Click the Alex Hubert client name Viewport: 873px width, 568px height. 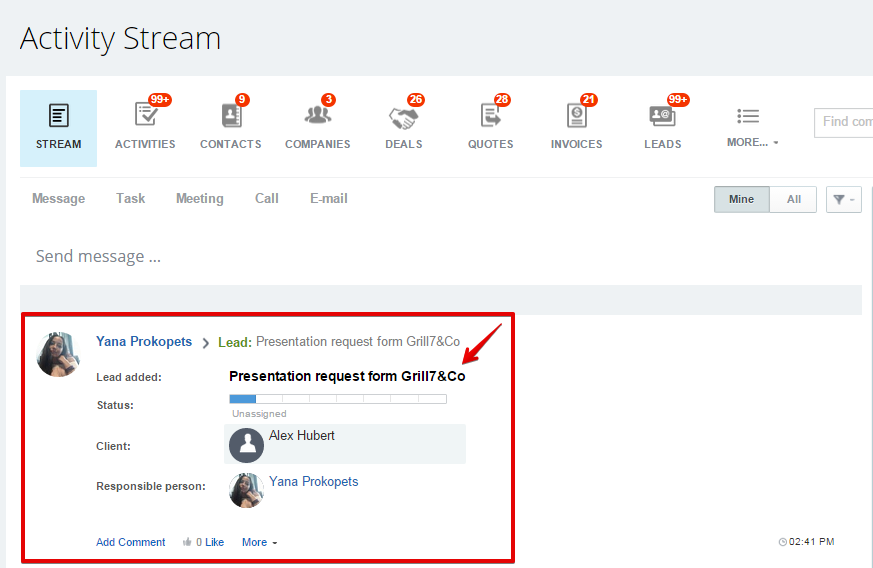(301, 435)
